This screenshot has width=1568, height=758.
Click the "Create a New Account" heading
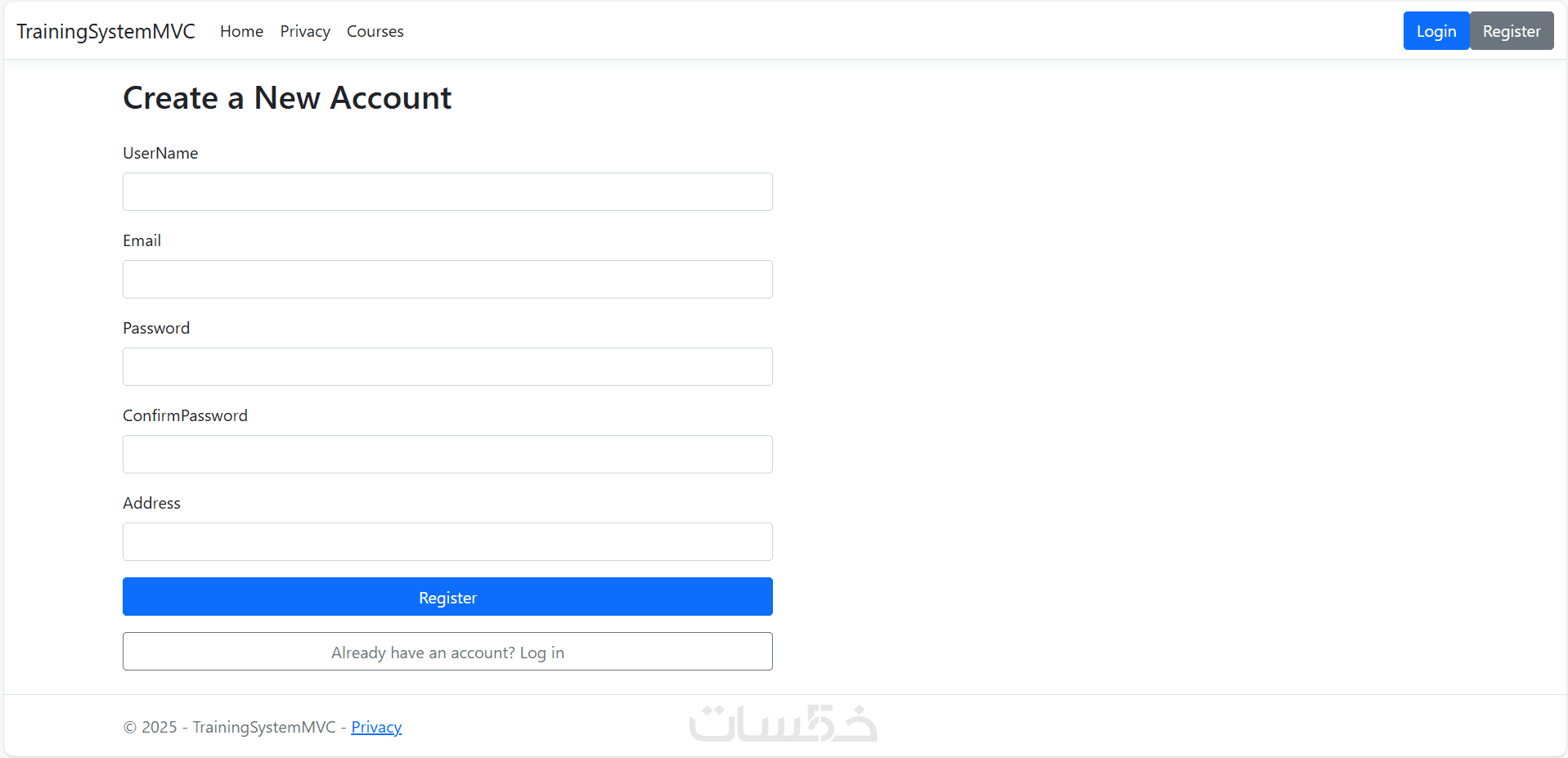click(287, 98)
